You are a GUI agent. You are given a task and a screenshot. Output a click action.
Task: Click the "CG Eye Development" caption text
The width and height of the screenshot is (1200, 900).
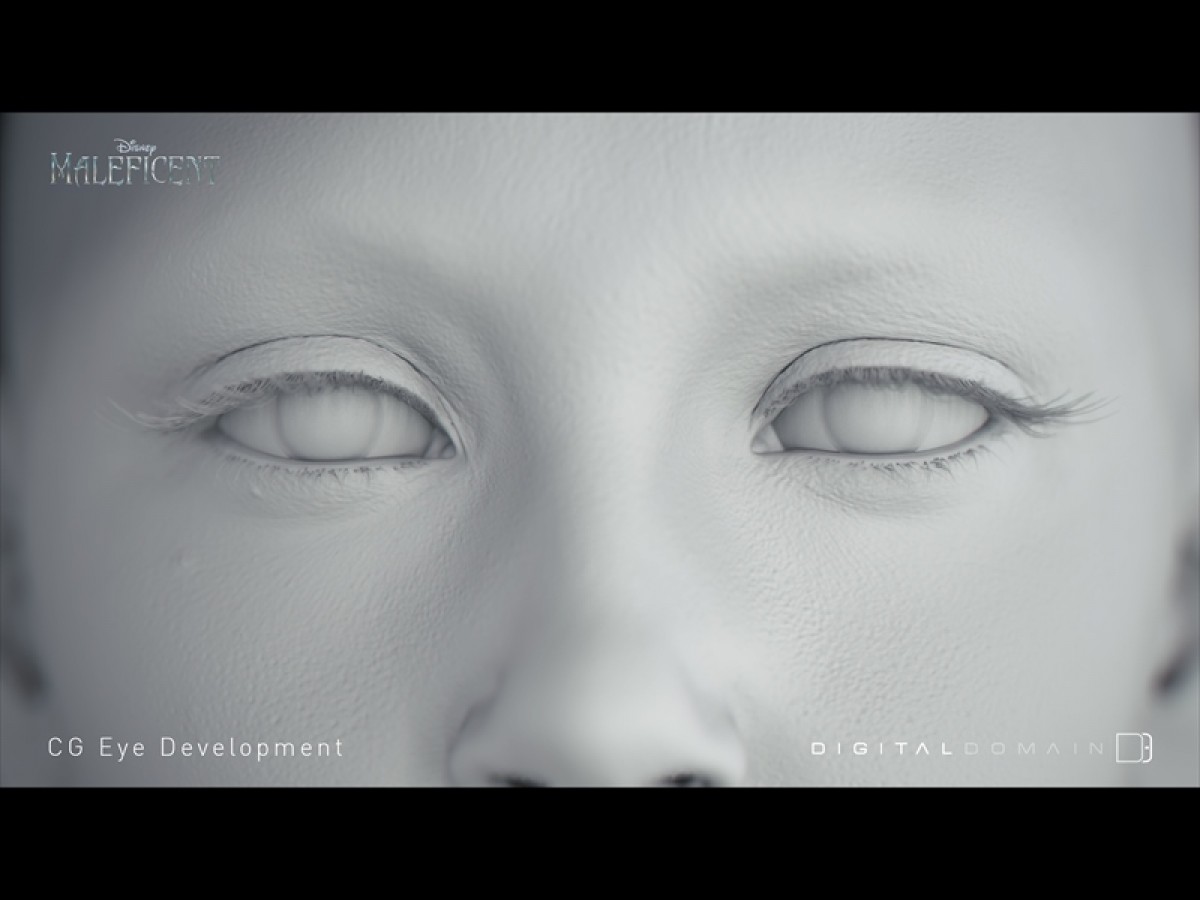click(x=196, y=747)
